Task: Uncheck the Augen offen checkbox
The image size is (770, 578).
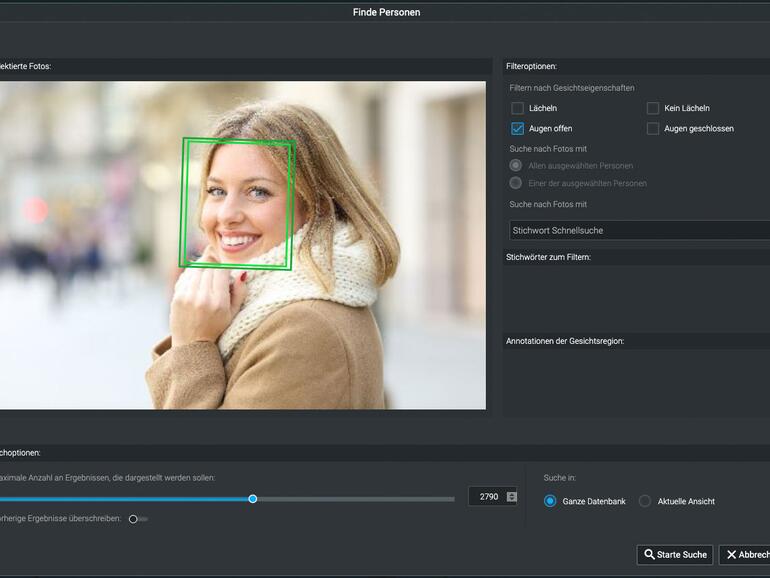Action: [x=517, y=129]
